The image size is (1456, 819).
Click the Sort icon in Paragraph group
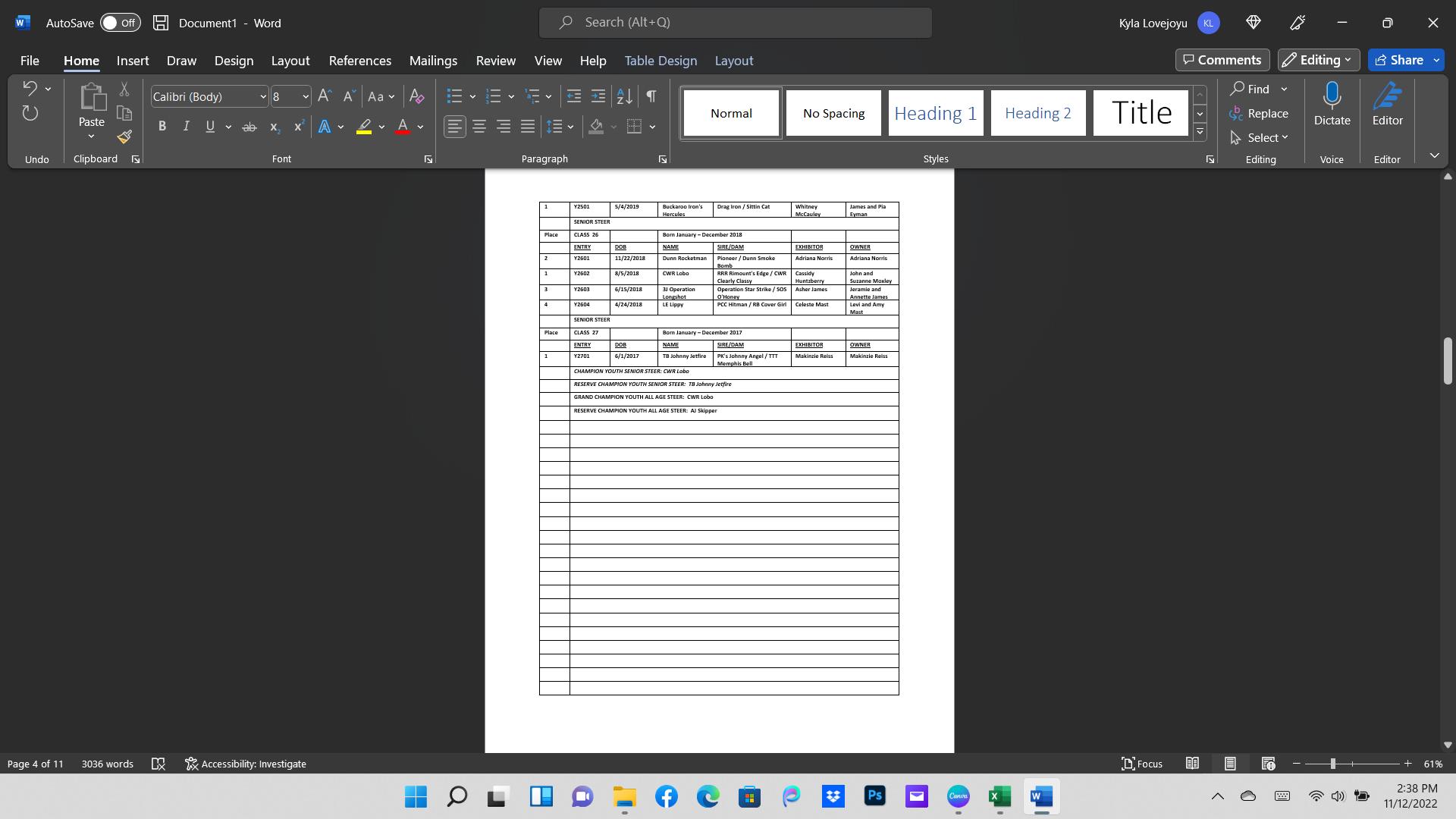pyautogui.click(x=624, y=96)
